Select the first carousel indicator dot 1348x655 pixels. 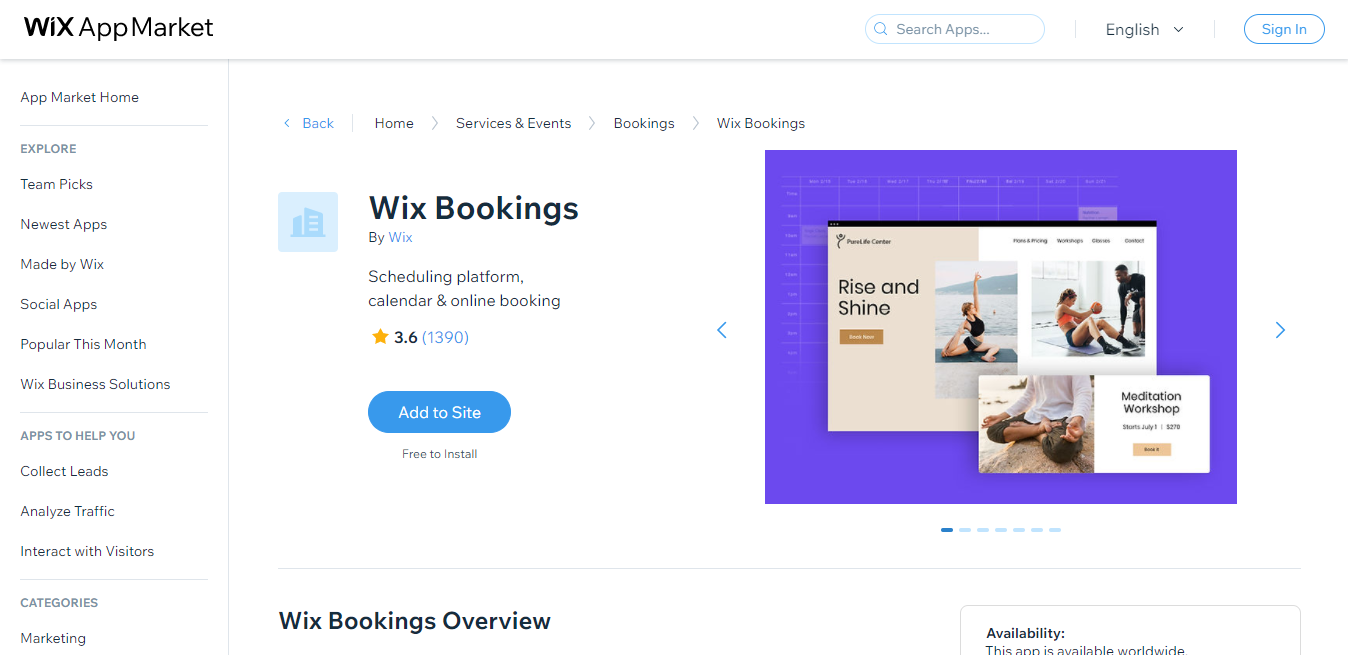947,530
